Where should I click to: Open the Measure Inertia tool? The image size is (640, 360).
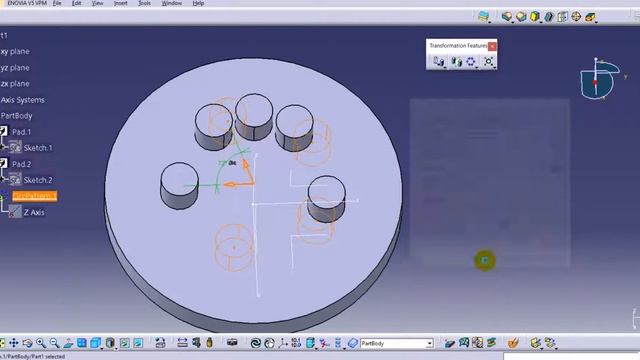[210, 343]
